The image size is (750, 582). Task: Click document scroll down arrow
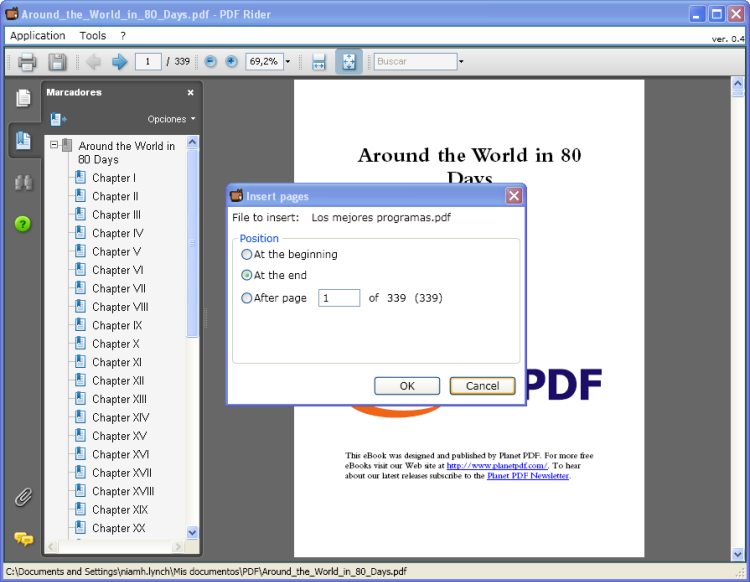tap(738, 554)
